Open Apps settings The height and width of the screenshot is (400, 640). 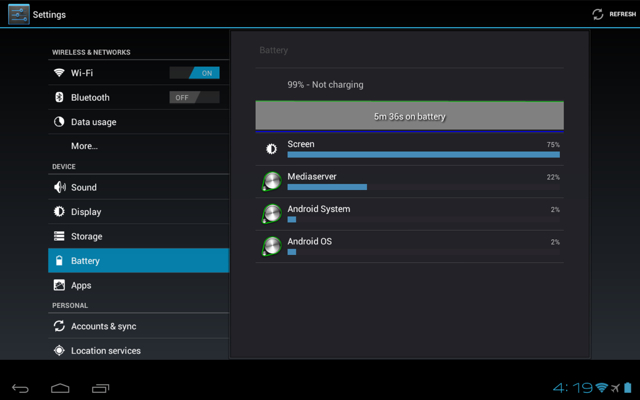point(138,285)
